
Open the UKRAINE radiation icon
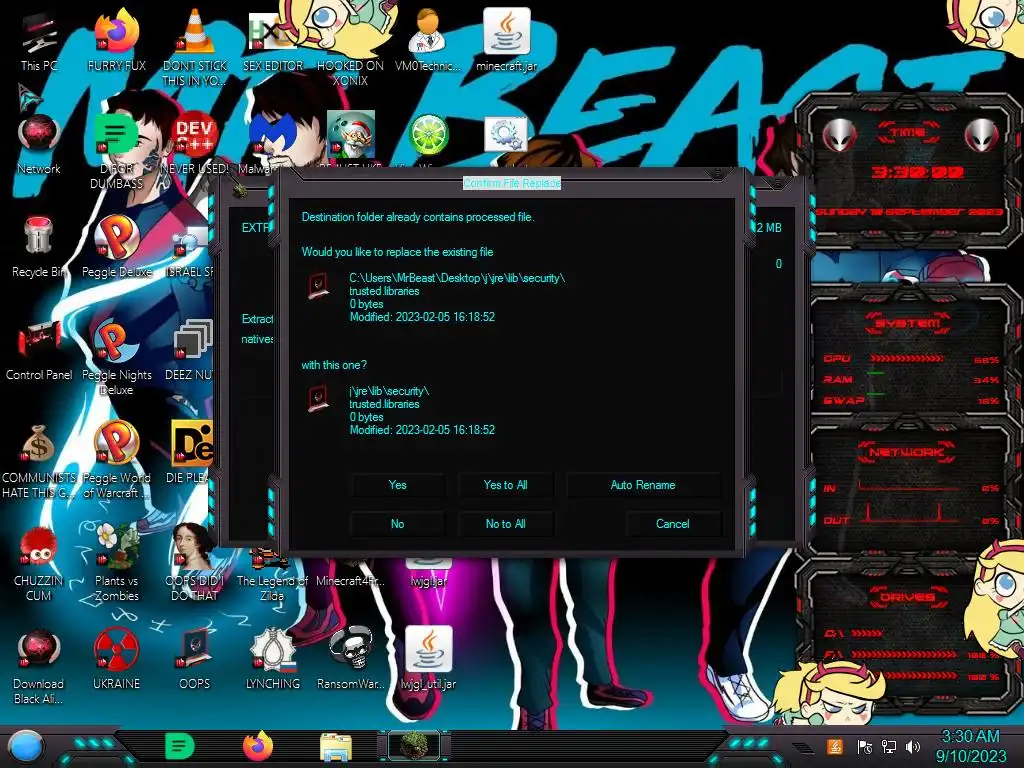[117, 658]
